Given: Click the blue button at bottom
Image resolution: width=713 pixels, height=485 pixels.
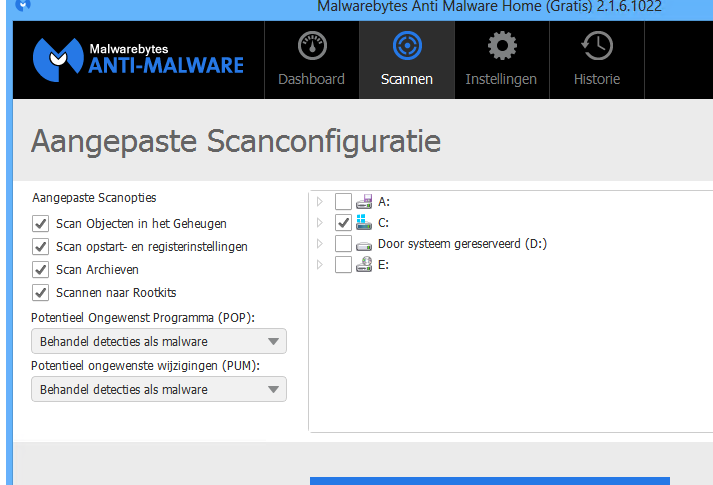Looking at the screenshot, I should tap(489, 481).
